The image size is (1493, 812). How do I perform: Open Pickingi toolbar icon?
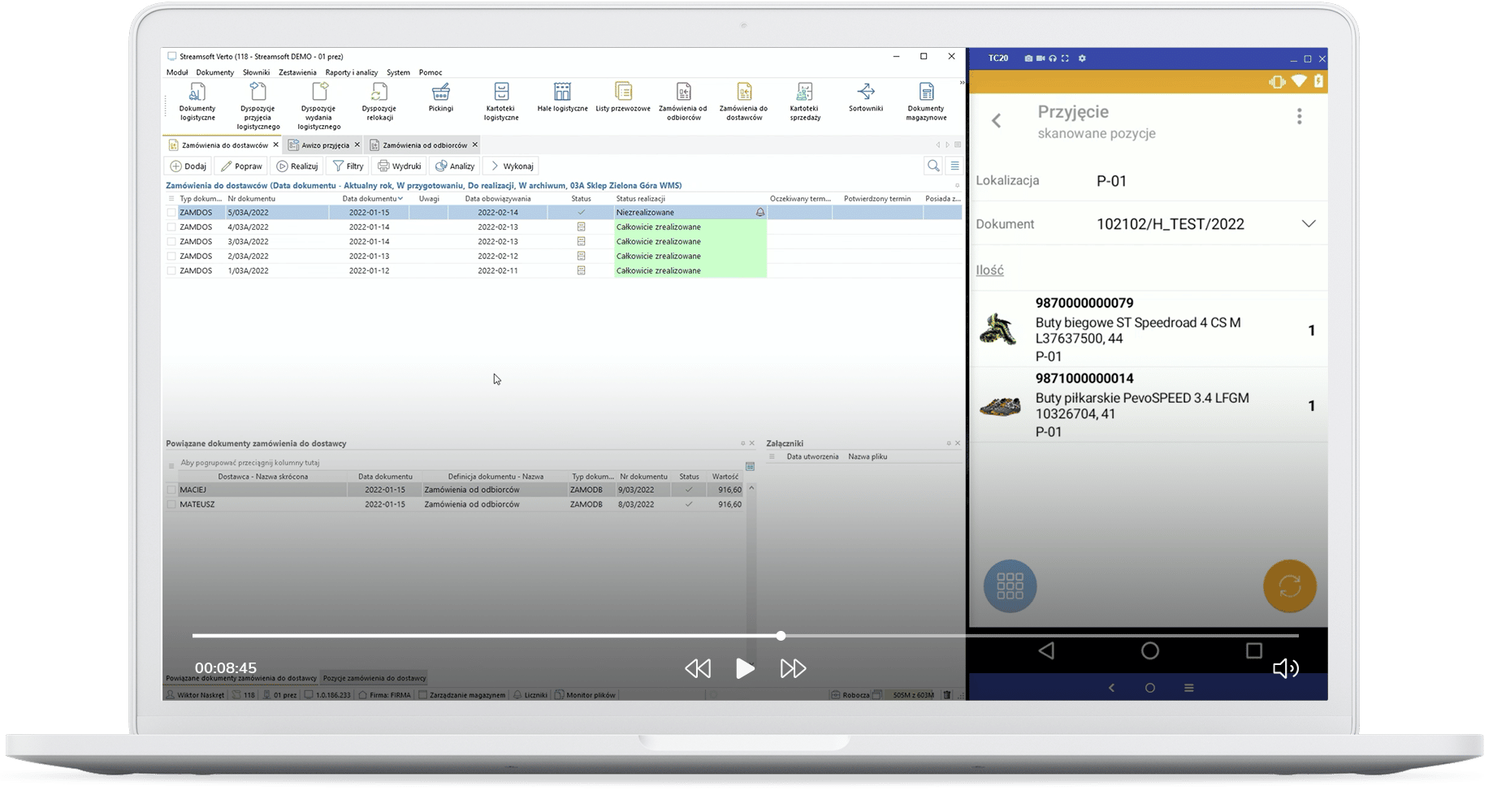[441, 97]
